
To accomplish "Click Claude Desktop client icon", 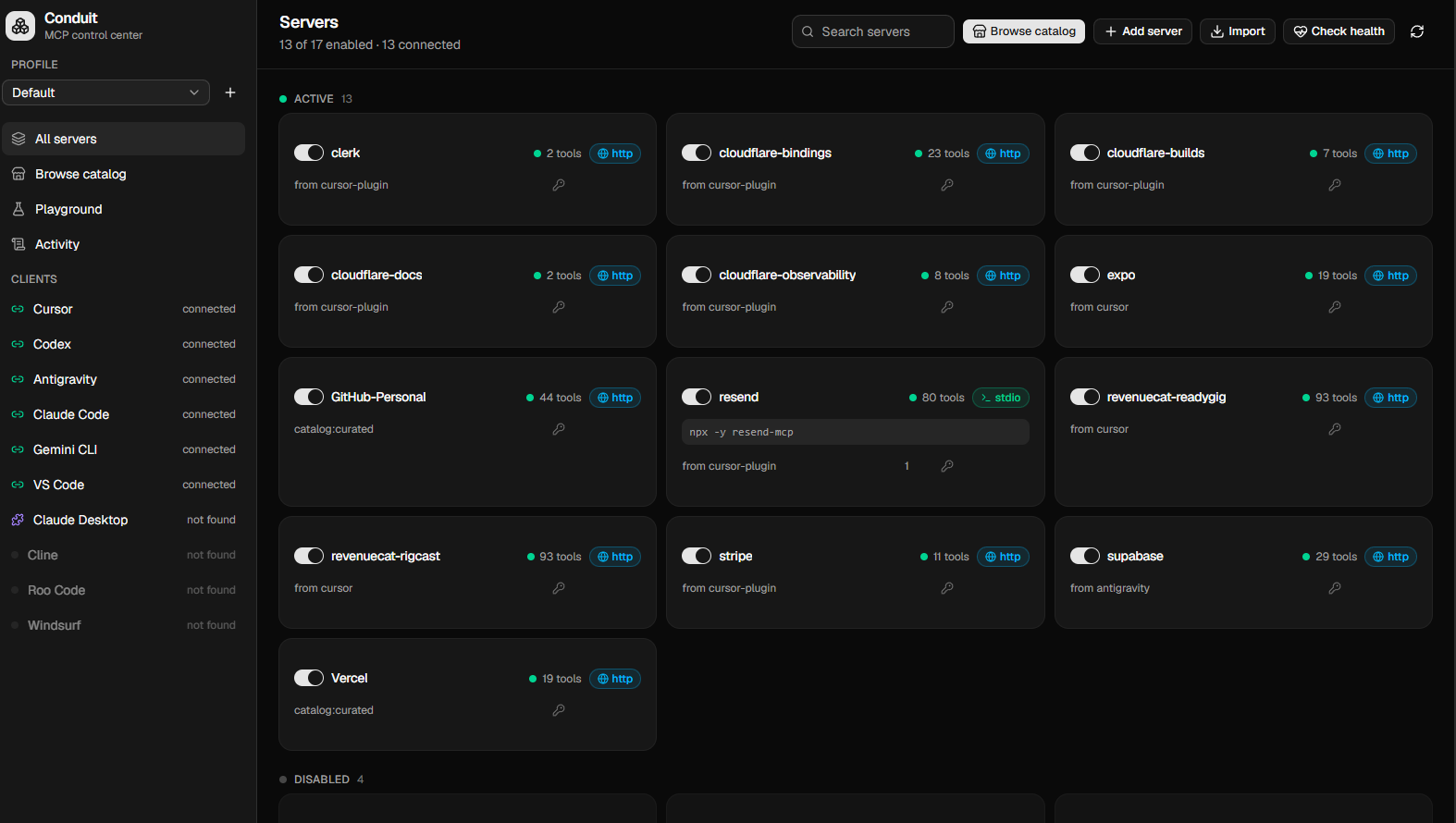I will click(18, 520).
